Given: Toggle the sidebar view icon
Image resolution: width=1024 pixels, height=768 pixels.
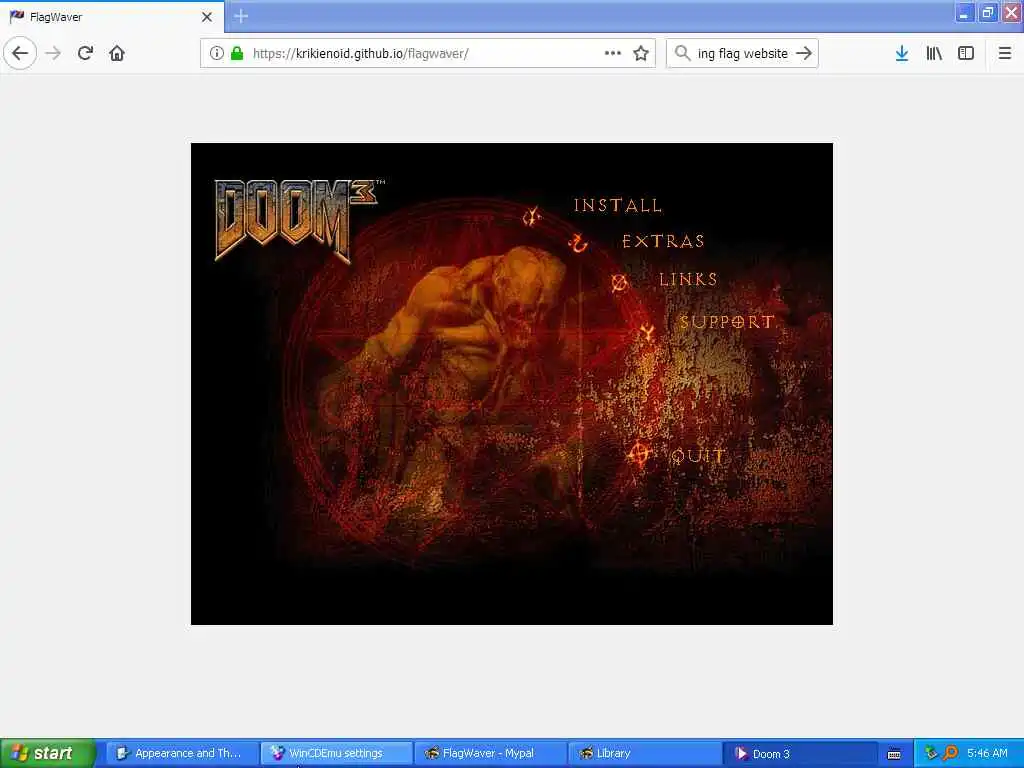Looking at the screenshot, I should point(966,53).
